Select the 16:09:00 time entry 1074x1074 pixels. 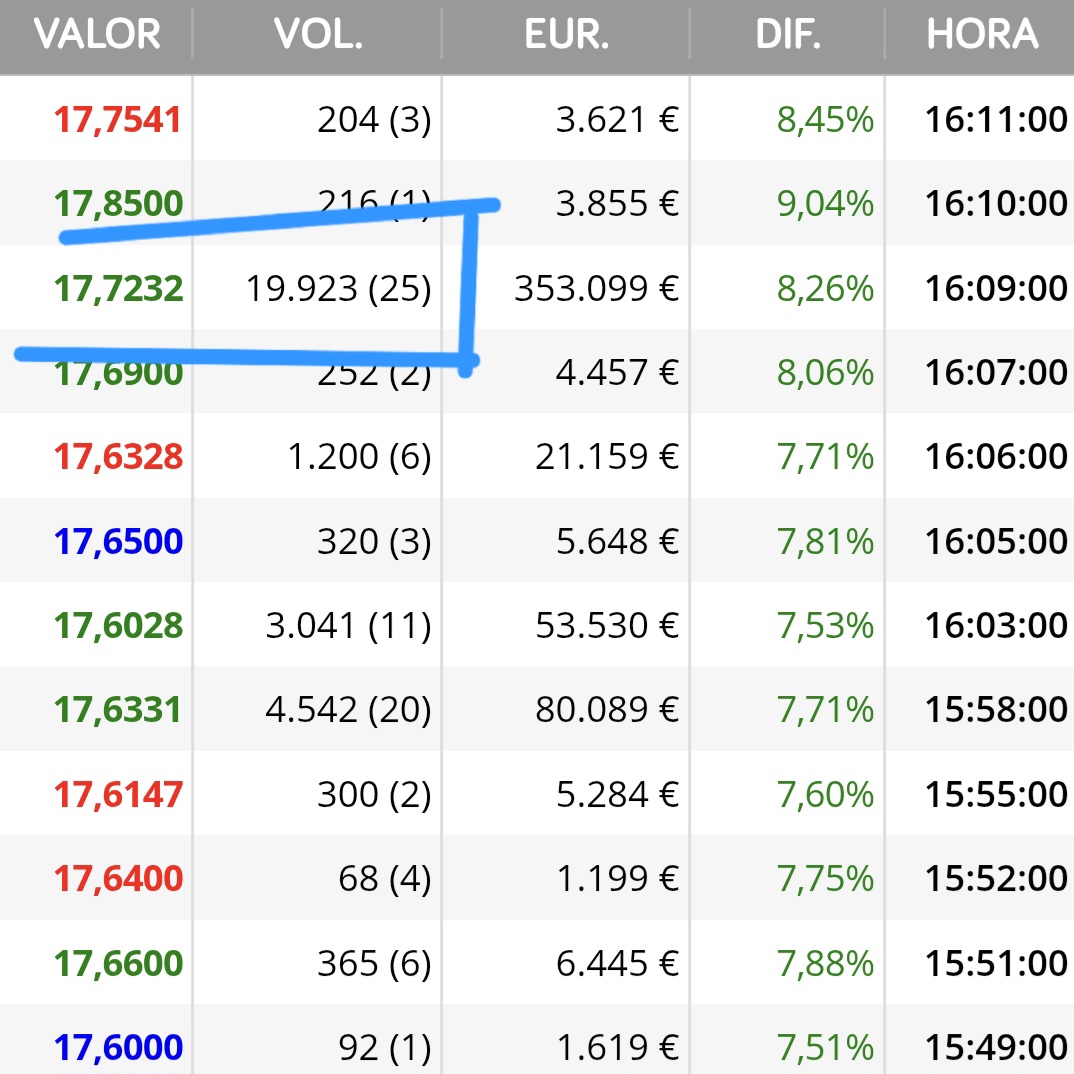(x=996, y=288)
